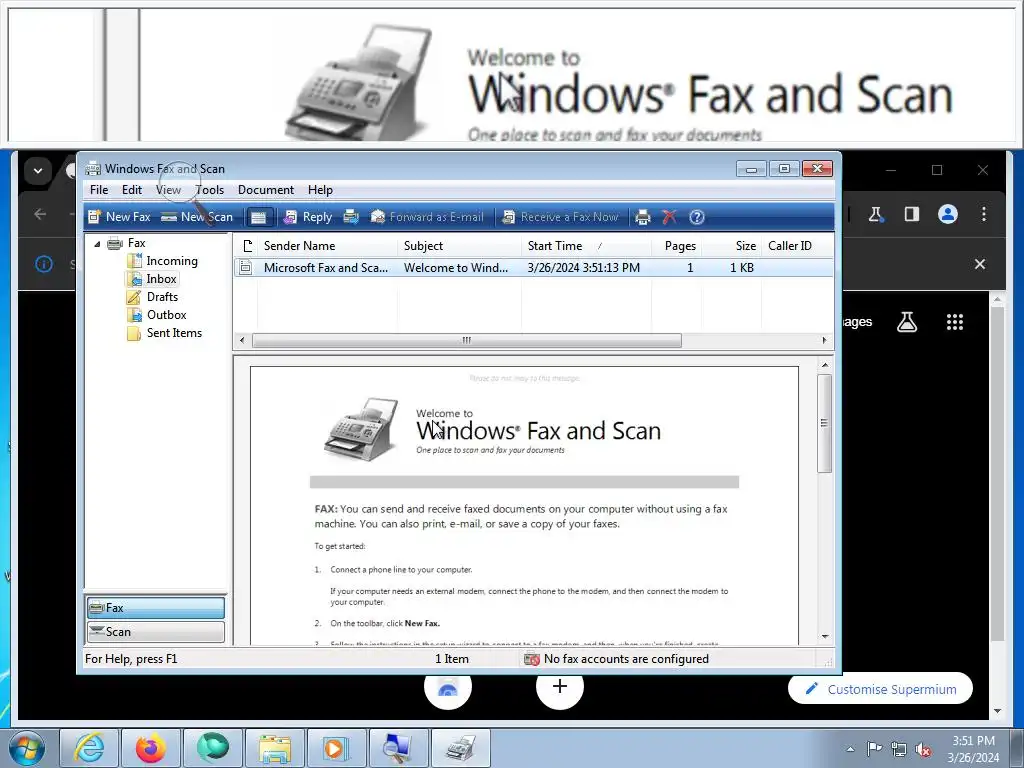This screenshot has width=1024, height=768.
Task: Click the red Delete icon in the toolbar
Action: (x=669, y=217)
